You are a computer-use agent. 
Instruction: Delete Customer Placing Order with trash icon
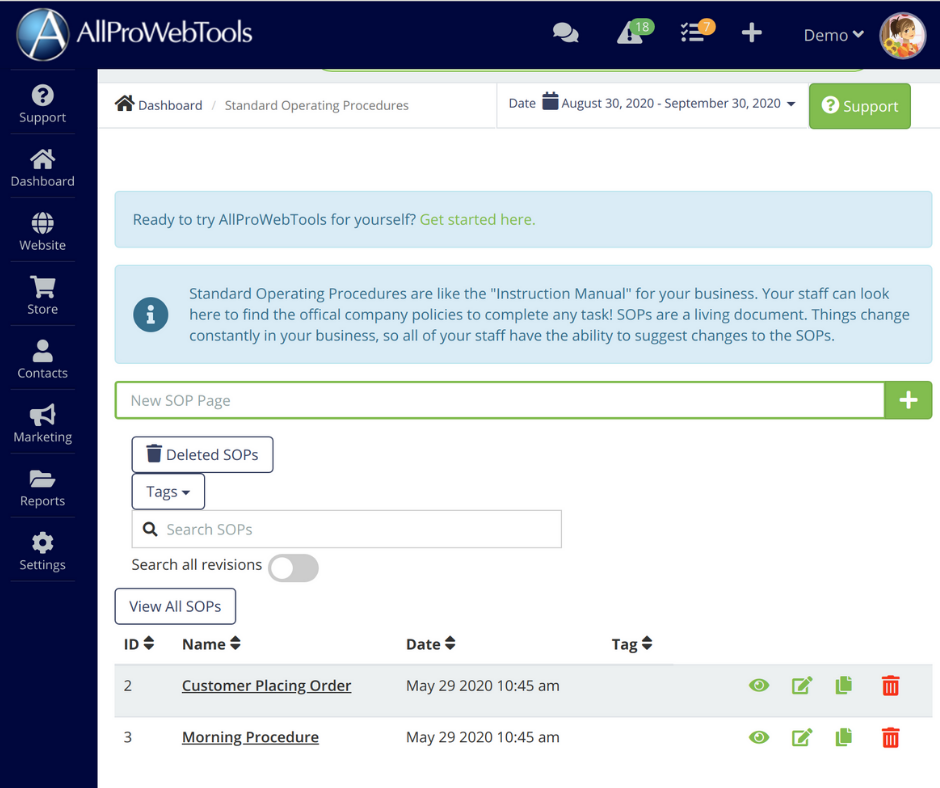point(890,685)
